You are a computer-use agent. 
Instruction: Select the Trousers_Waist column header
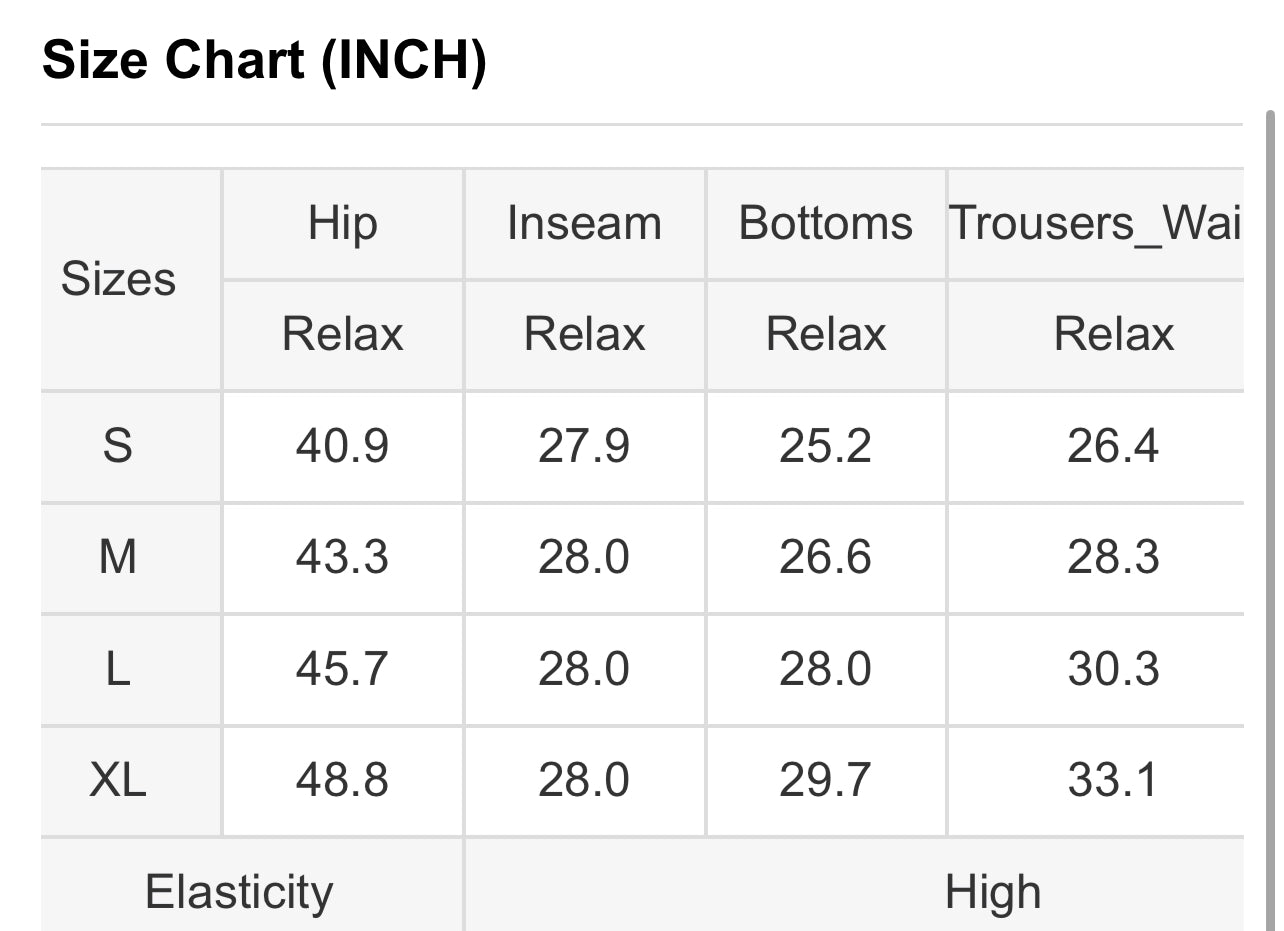1094,223
